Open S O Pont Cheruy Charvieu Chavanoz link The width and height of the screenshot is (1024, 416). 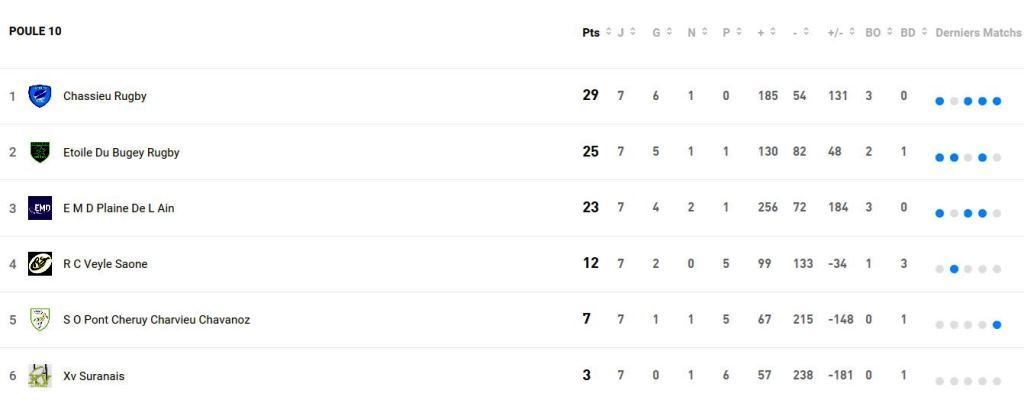(156, 320)
